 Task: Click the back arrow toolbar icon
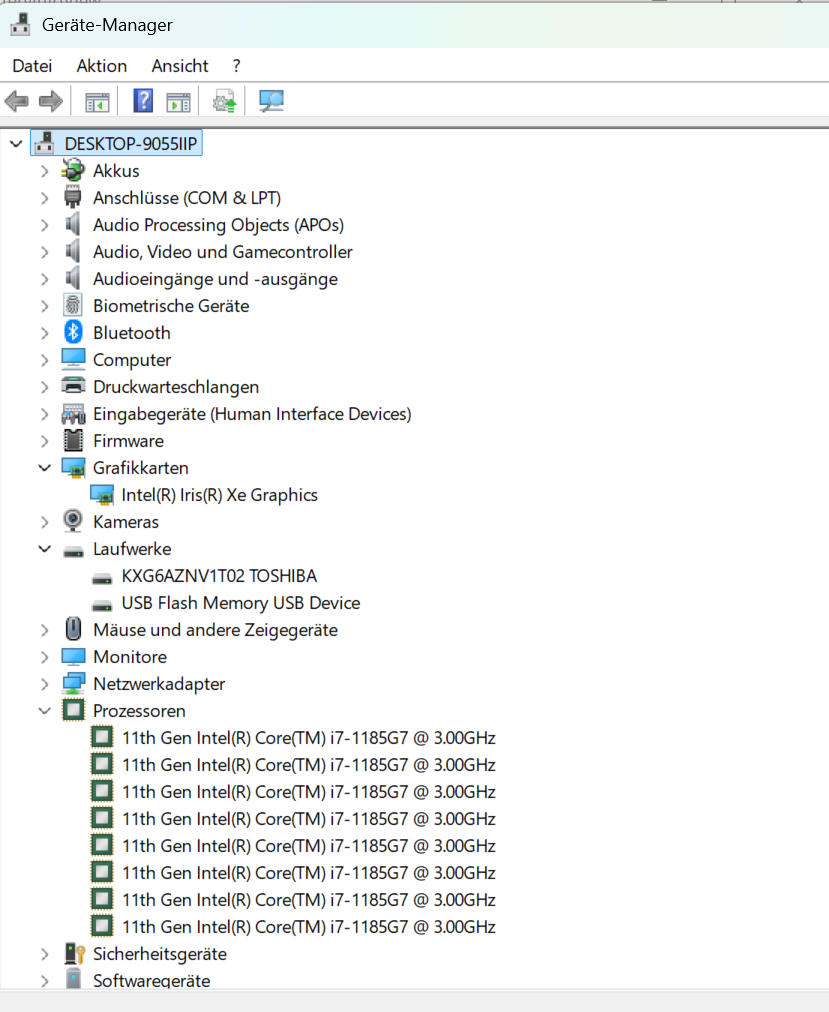point(17,101)
